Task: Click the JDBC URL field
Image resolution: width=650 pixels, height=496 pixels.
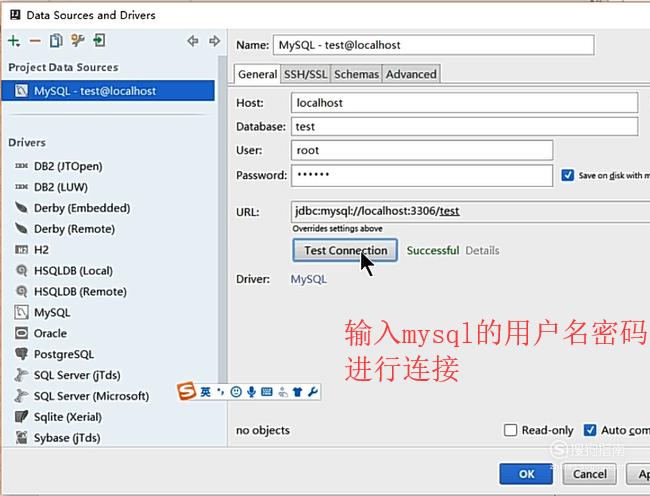Action: click(471, 211)
